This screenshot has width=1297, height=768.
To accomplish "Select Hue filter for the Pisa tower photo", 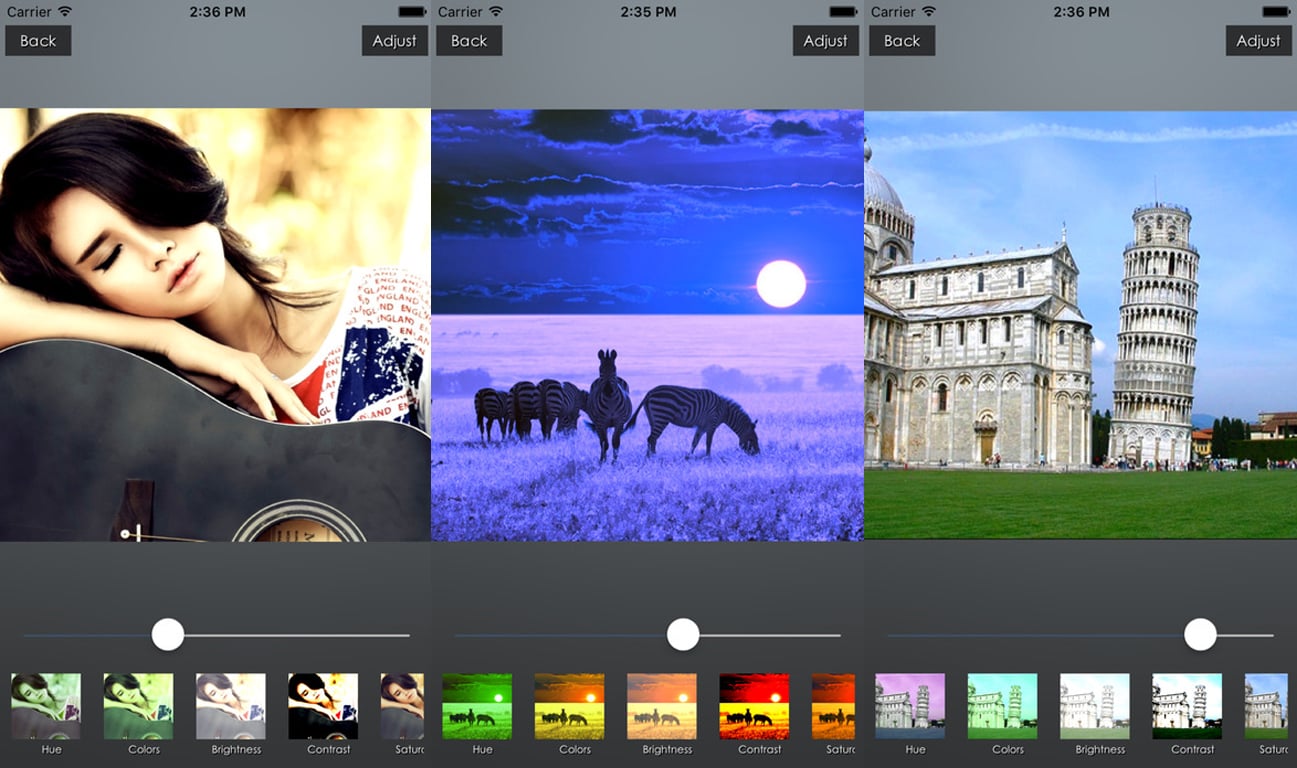I will tap(910, 706).
